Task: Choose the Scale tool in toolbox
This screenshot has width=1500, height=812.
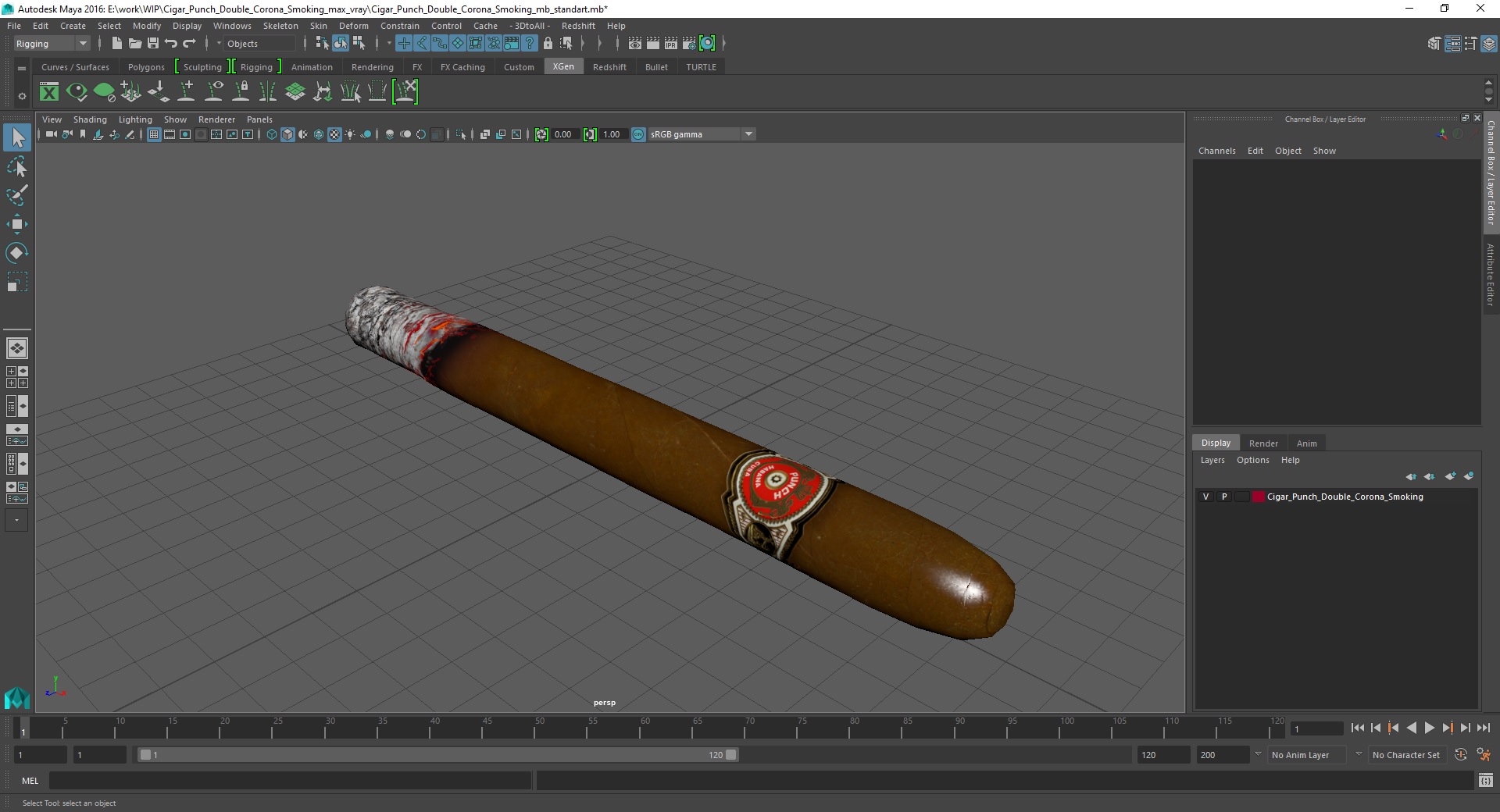Action: pyautogui.click(x=16, y=282)
